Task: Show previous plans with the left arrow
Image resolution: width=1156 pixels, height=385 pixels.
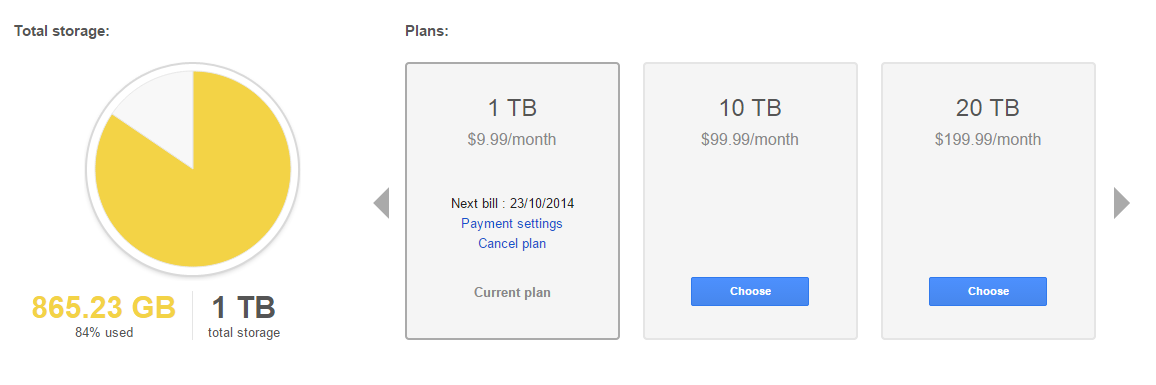Action: tap(381, 203)
